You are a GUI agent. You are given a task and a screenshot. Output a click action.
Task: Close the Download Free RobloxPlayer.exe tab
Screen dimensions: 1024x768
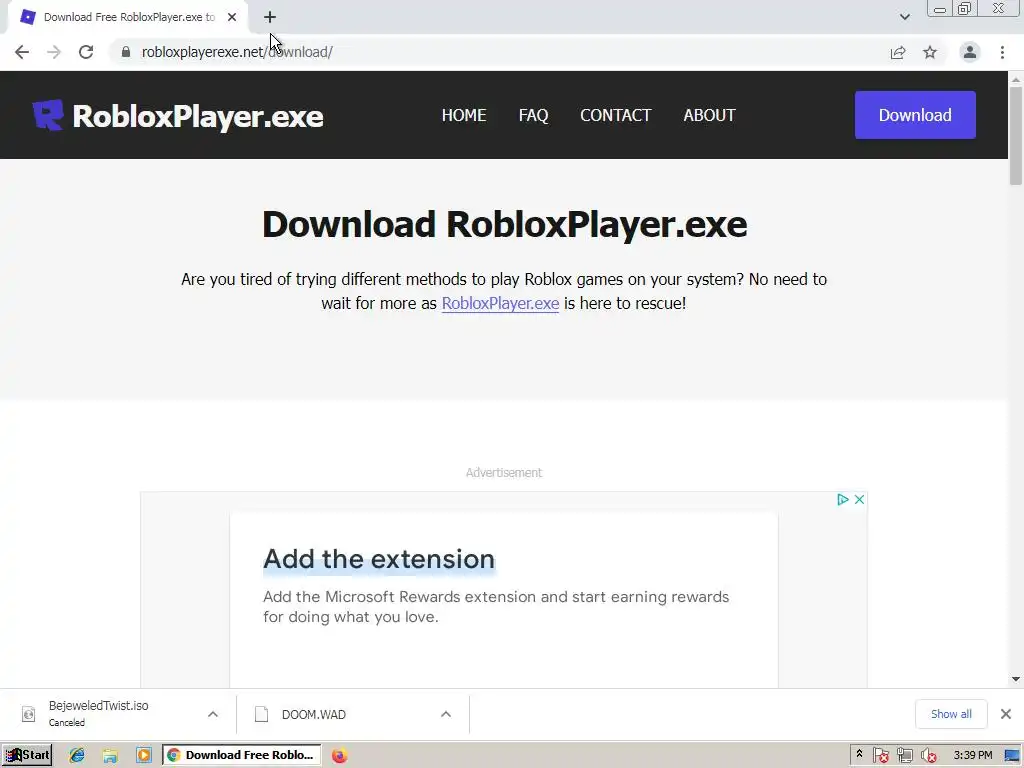pos(232,17)
